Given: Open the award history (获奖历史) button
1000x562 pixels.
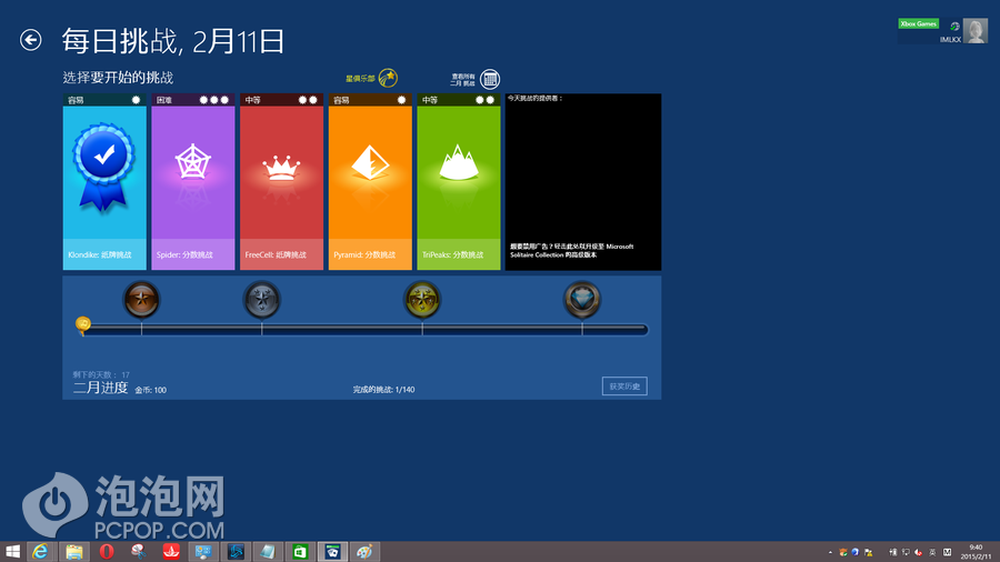Looking at the screenshot, I should point(624,386).
